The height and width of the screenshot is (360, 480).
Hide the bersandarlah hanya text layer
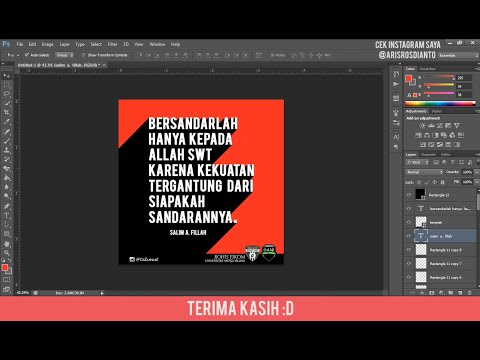(x=409, y=208)
